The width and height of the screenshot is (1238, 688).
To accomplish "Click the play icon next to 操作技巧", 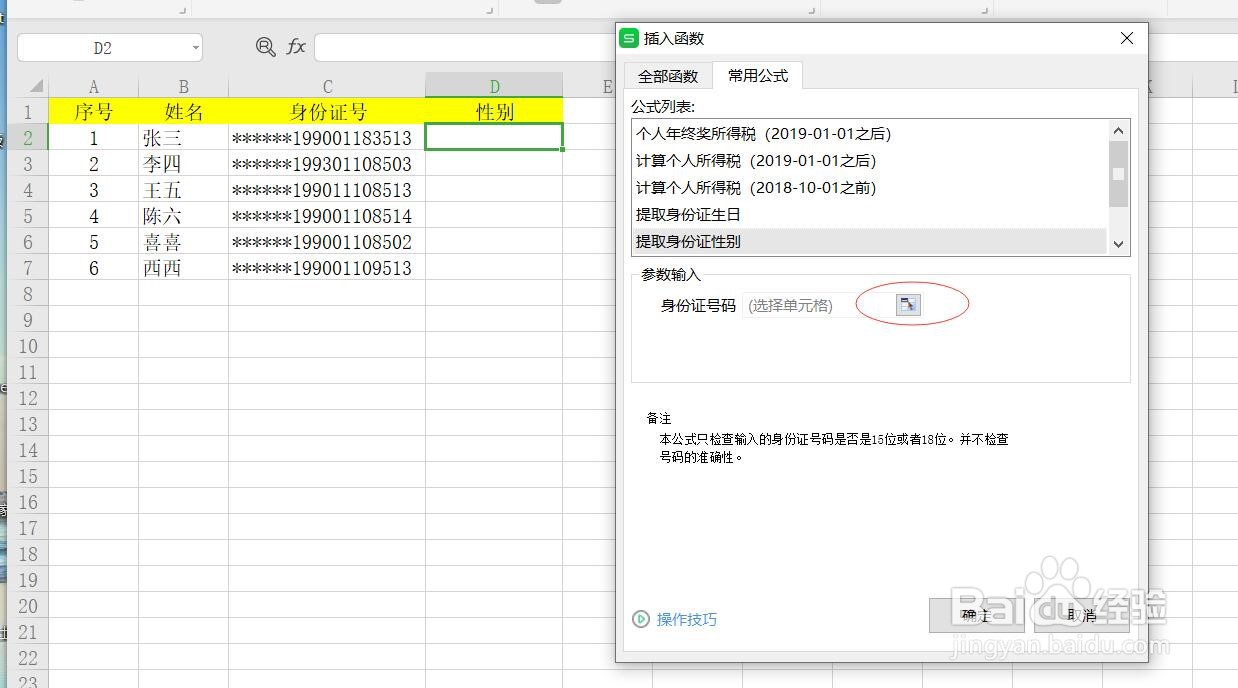I will pyautogui.click(x=641, y=619).
